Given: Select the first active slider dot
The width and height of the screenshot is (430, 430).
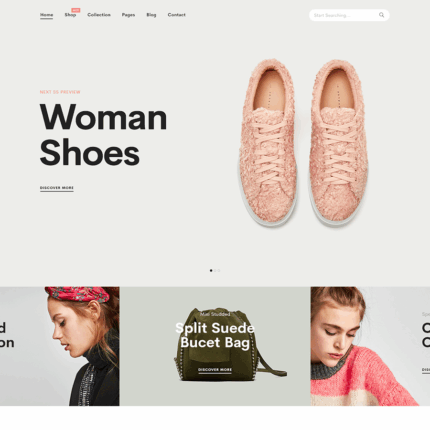Looking at the screenshot, I should coord(211,270).
